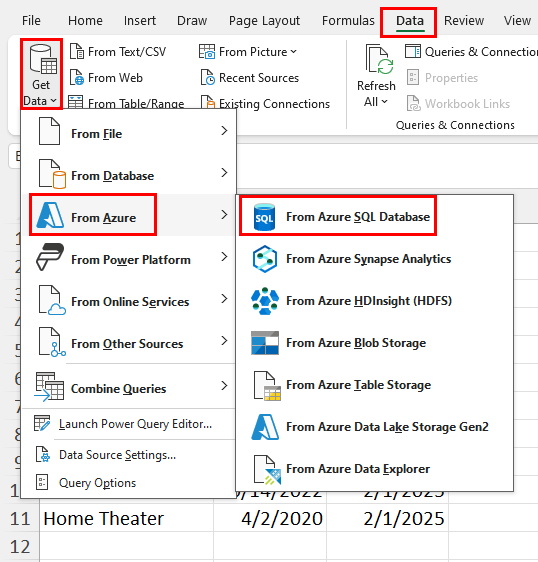
Task: Click the From Web globe icon
Action: click(x=77, y=77)
